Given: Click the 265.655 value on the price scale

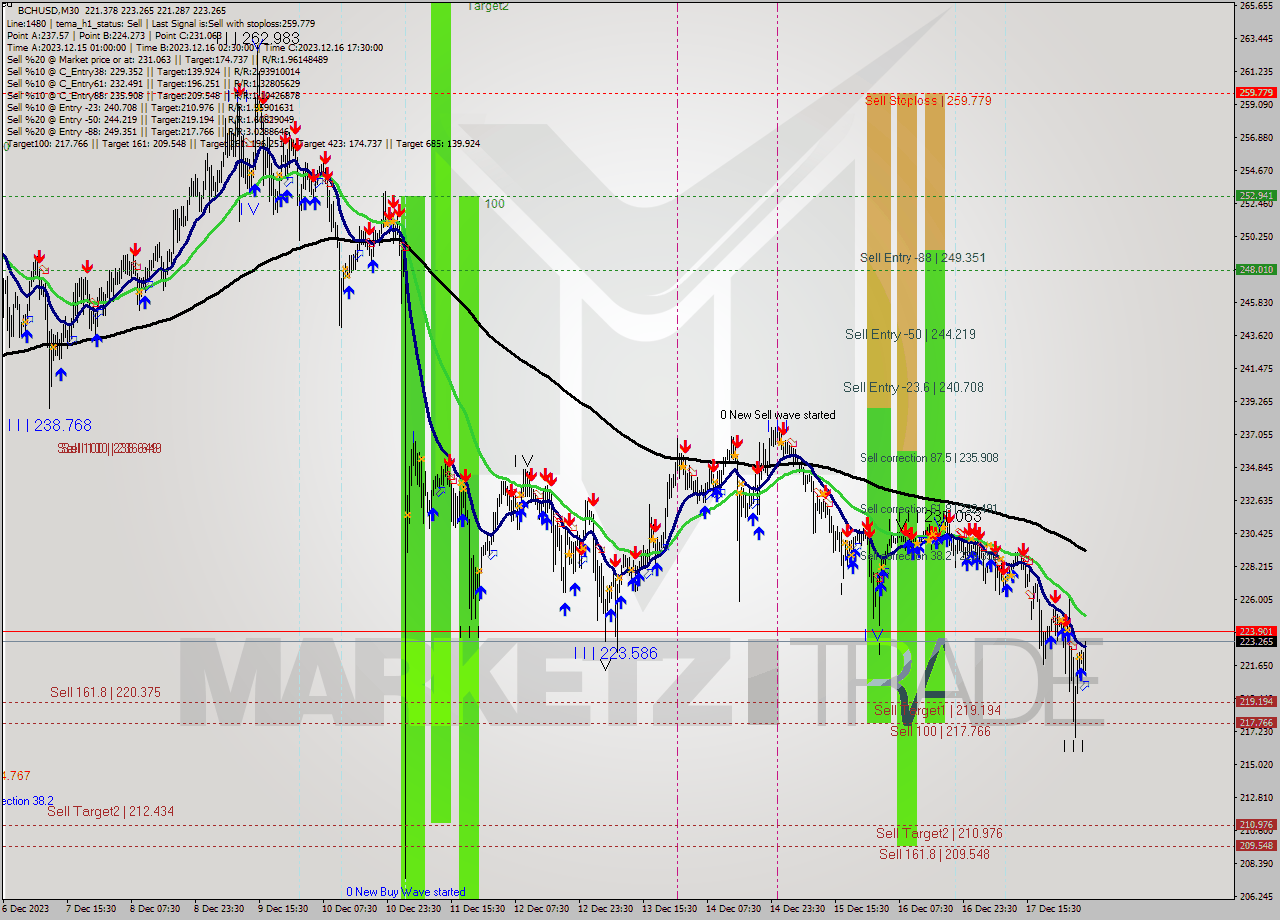Looking at the screenshot, I should [1256, 6].
